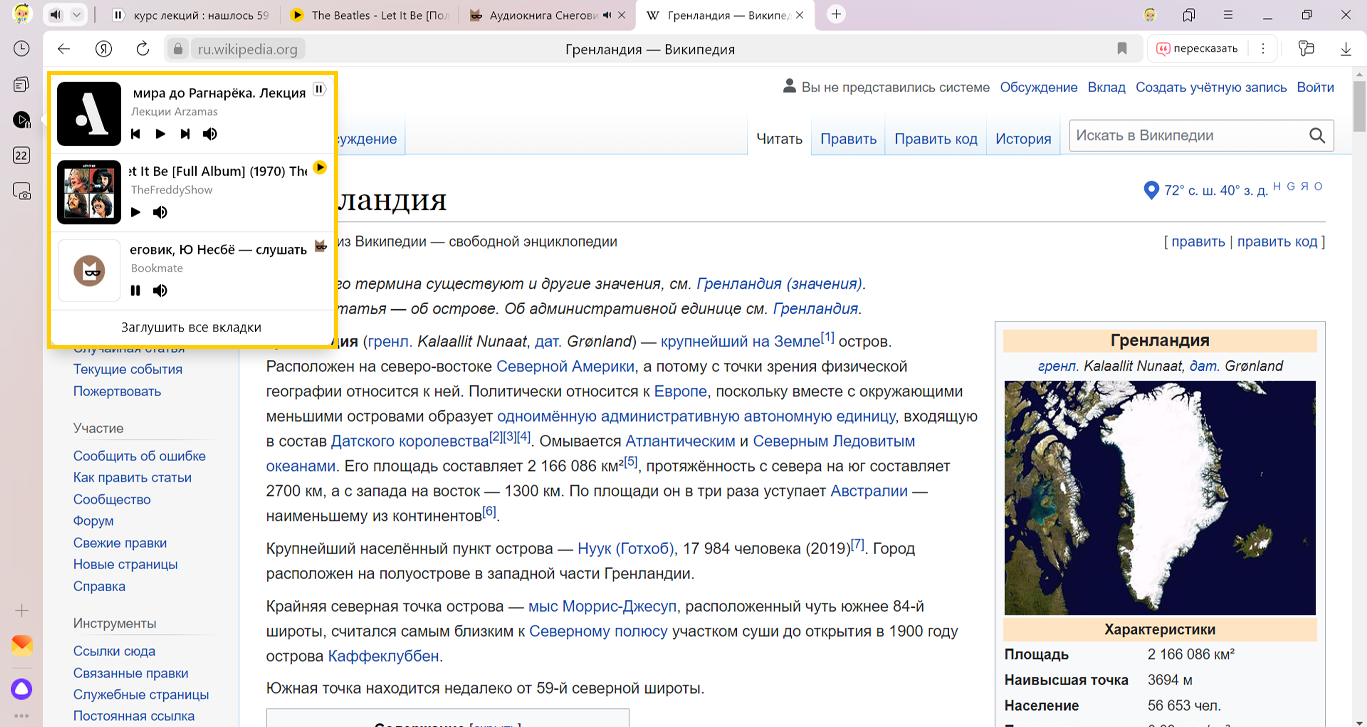The image size is (1367, 727).
Task: Click the account avatar near window controls
Action: pos(1151,15)
